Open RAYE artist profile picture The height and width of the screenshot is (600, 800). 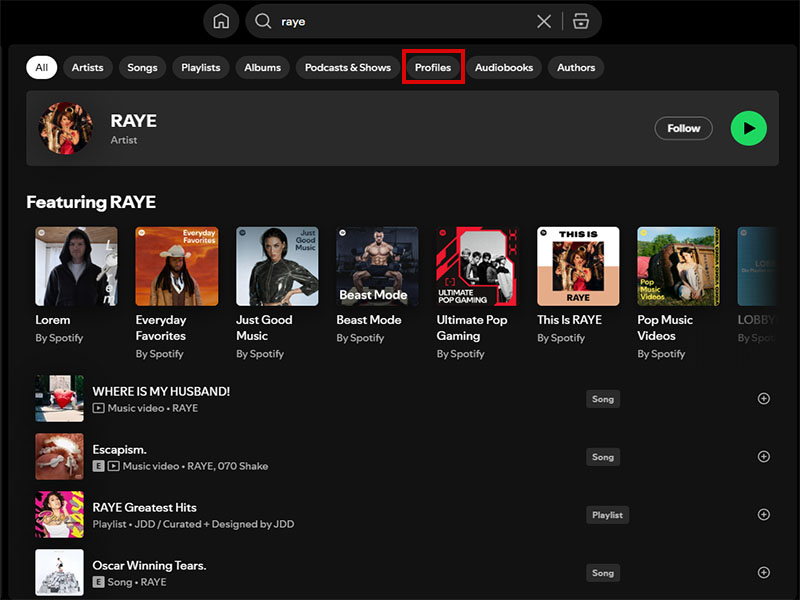click(66, 128)
